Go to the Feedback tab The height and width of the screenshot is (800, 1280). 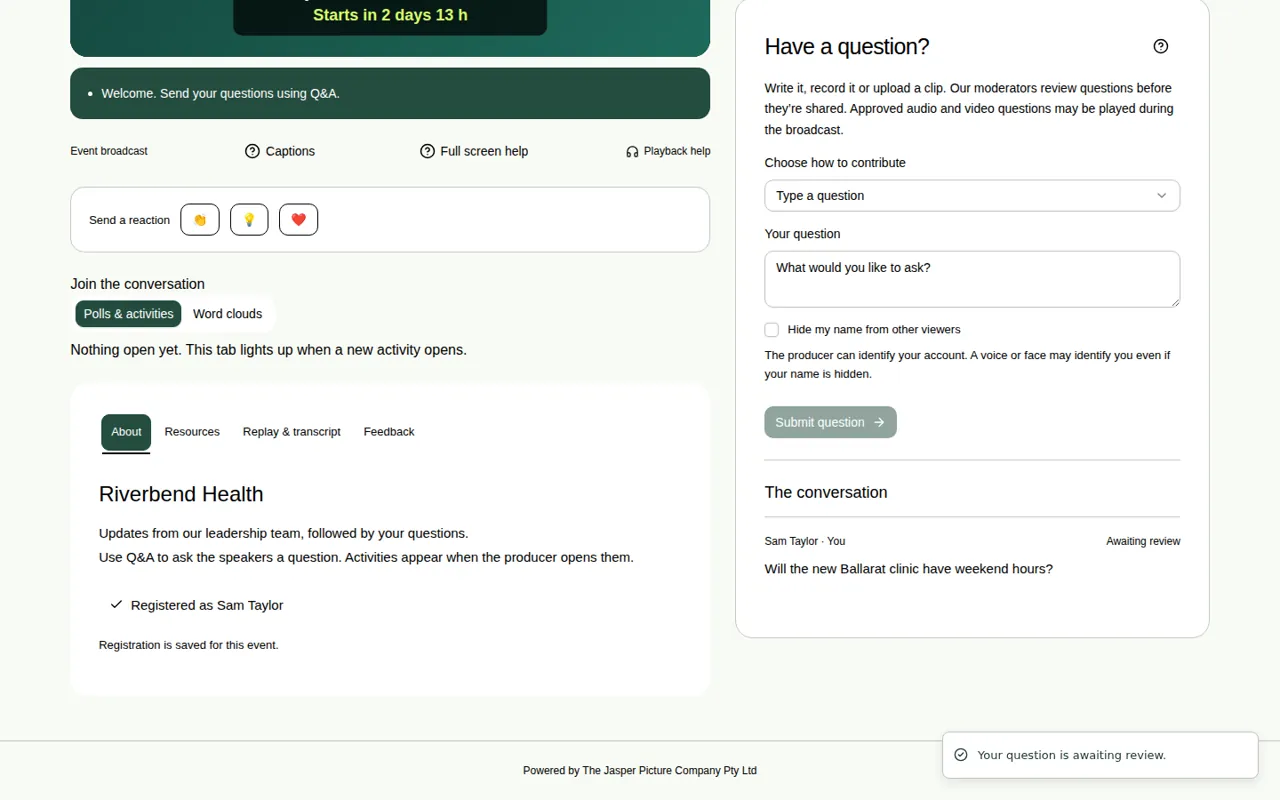389,432
